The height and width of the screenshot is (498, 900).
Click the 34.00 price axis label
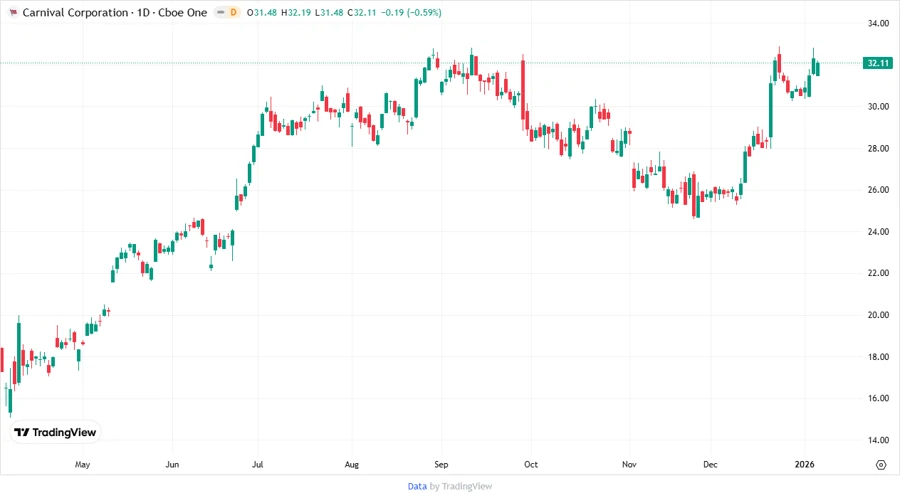pos(878,24)
